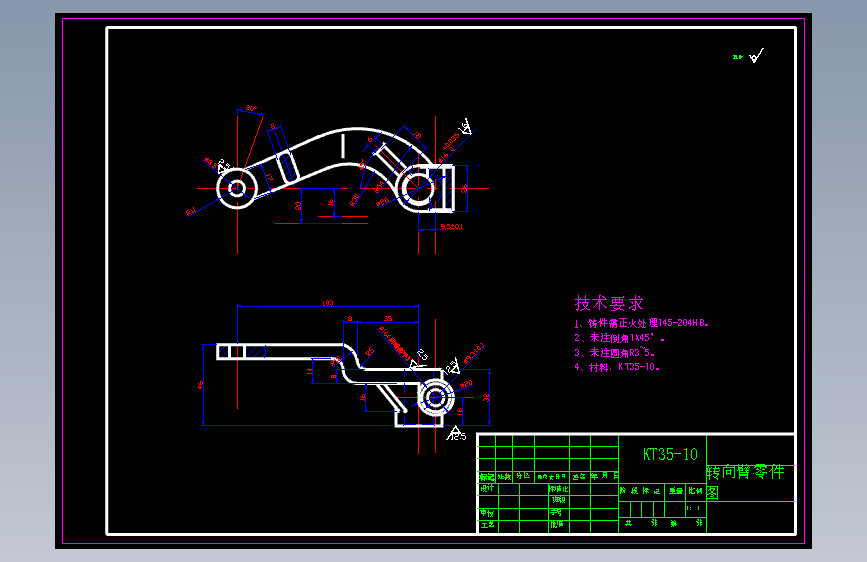
Task: Click the 比例 header cell
Action: point(696,491)
